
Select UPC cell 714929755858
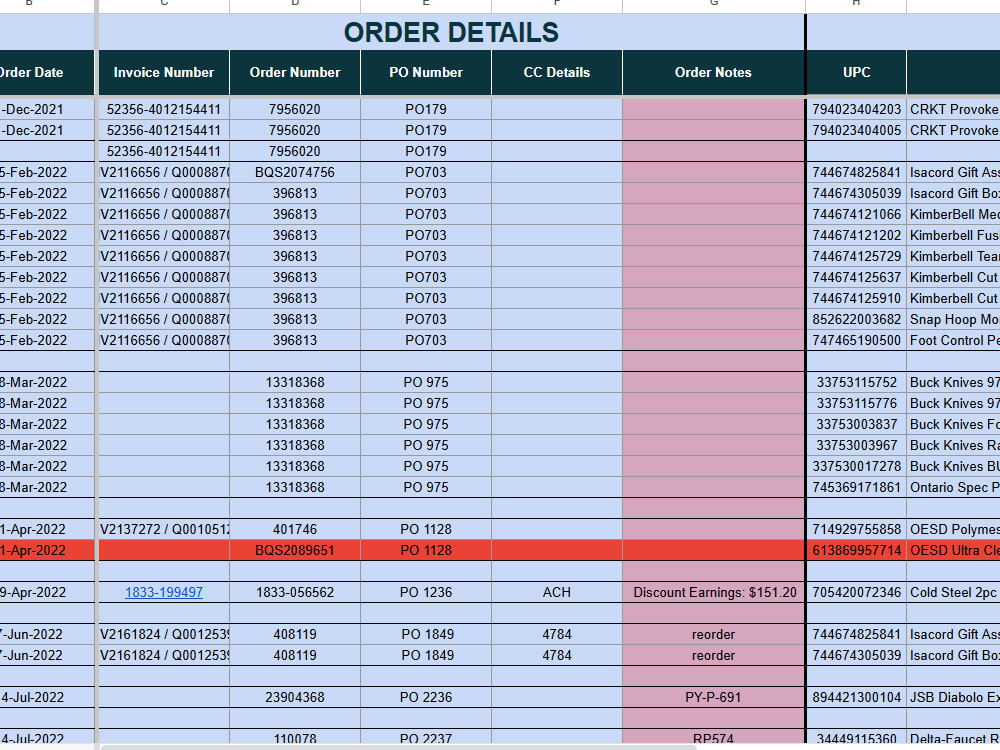coord(857,529)
